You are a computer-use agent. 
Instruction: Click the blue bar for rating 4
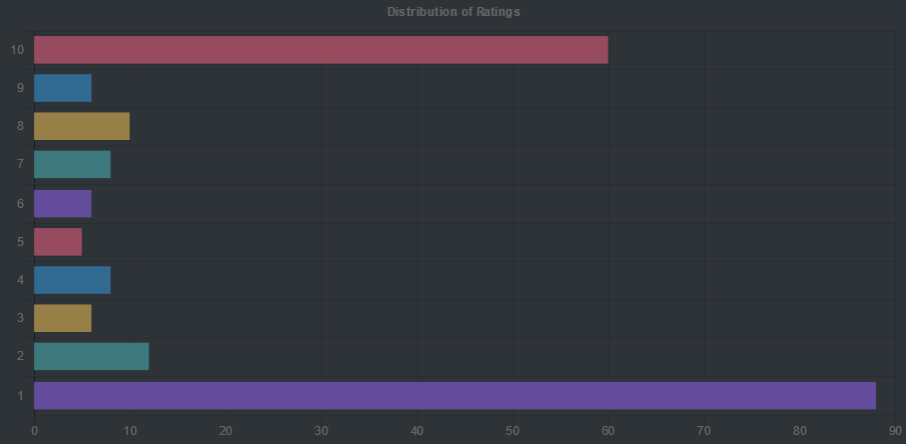[72, 280]
